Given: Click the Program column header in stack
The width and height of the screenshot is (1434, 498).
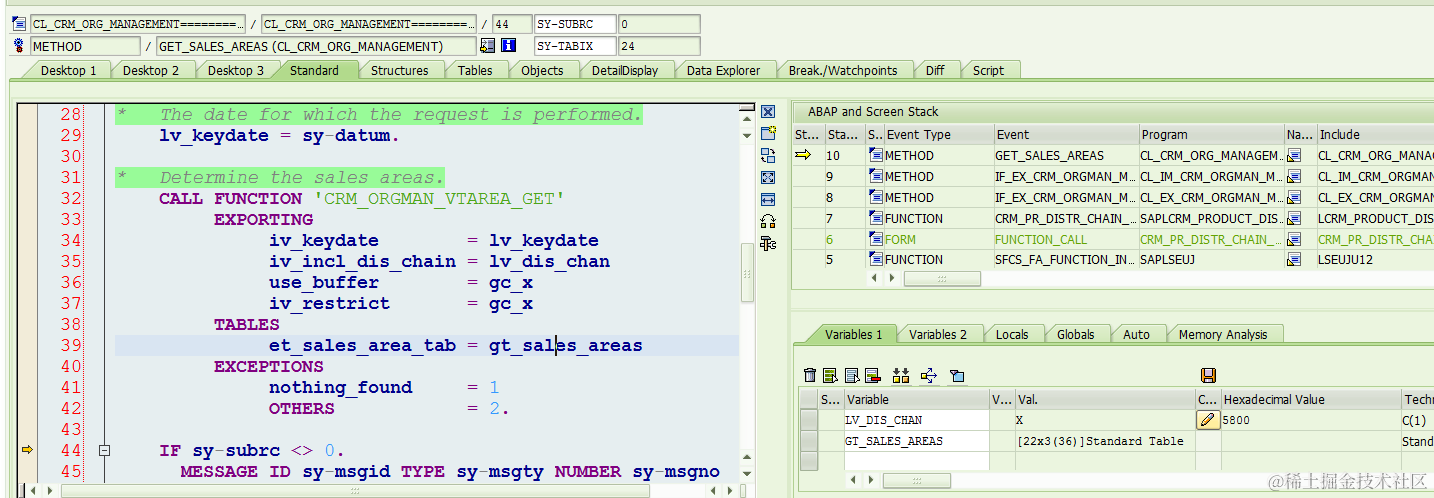Looking at the screenshot, I should coord(1211,134).
